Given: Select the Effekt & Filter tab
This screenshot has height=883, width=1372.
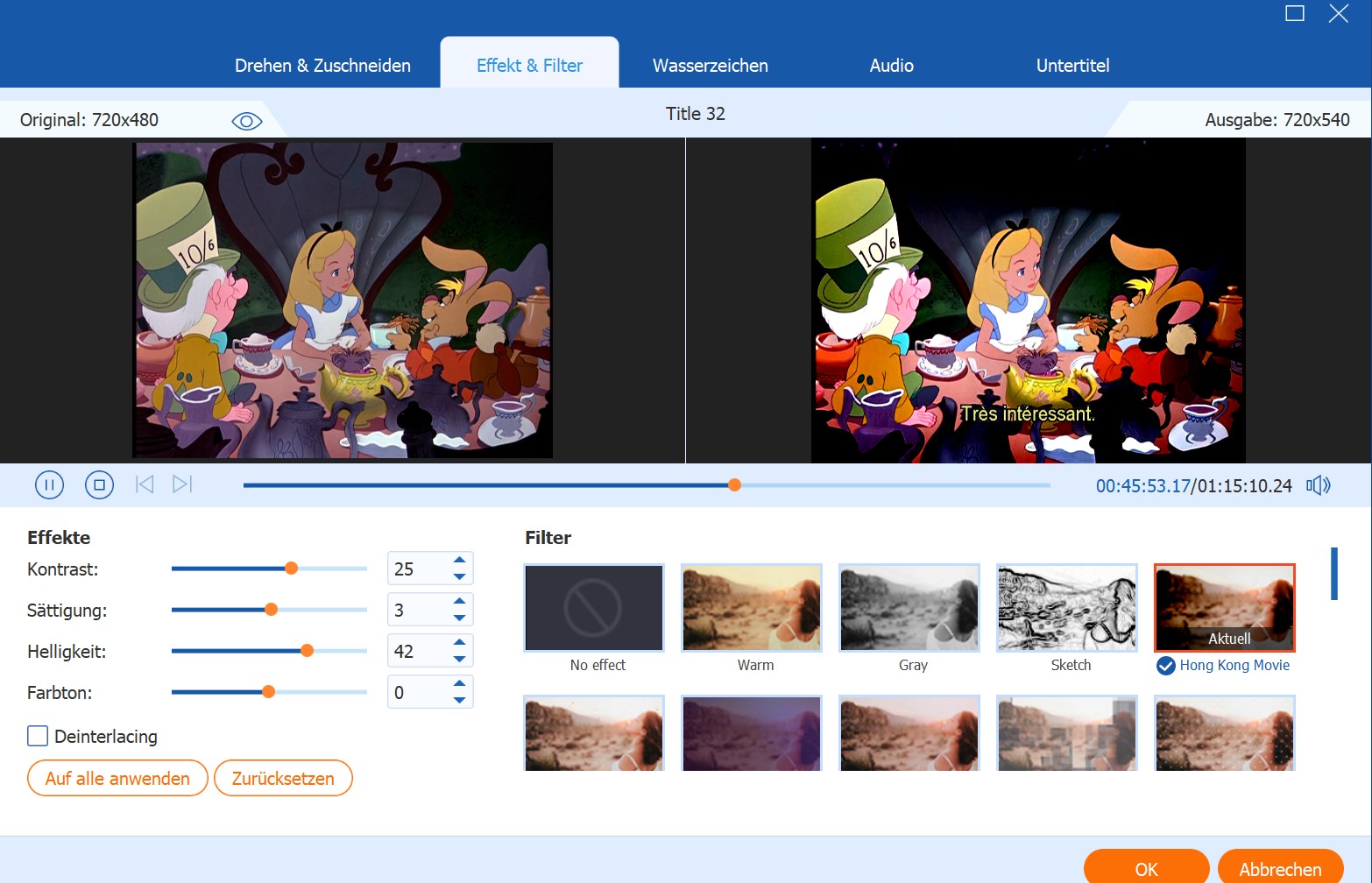Looking at the screenshot, I should tap(529, 66).
